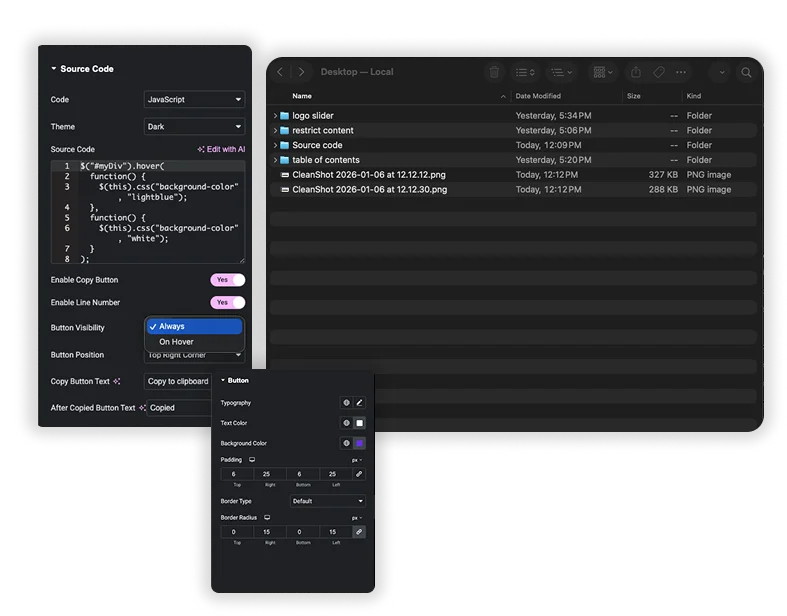This screenshot has height=616, width=787.
Task: Sort Finder list by Kind column
Action: click(694, 96)
